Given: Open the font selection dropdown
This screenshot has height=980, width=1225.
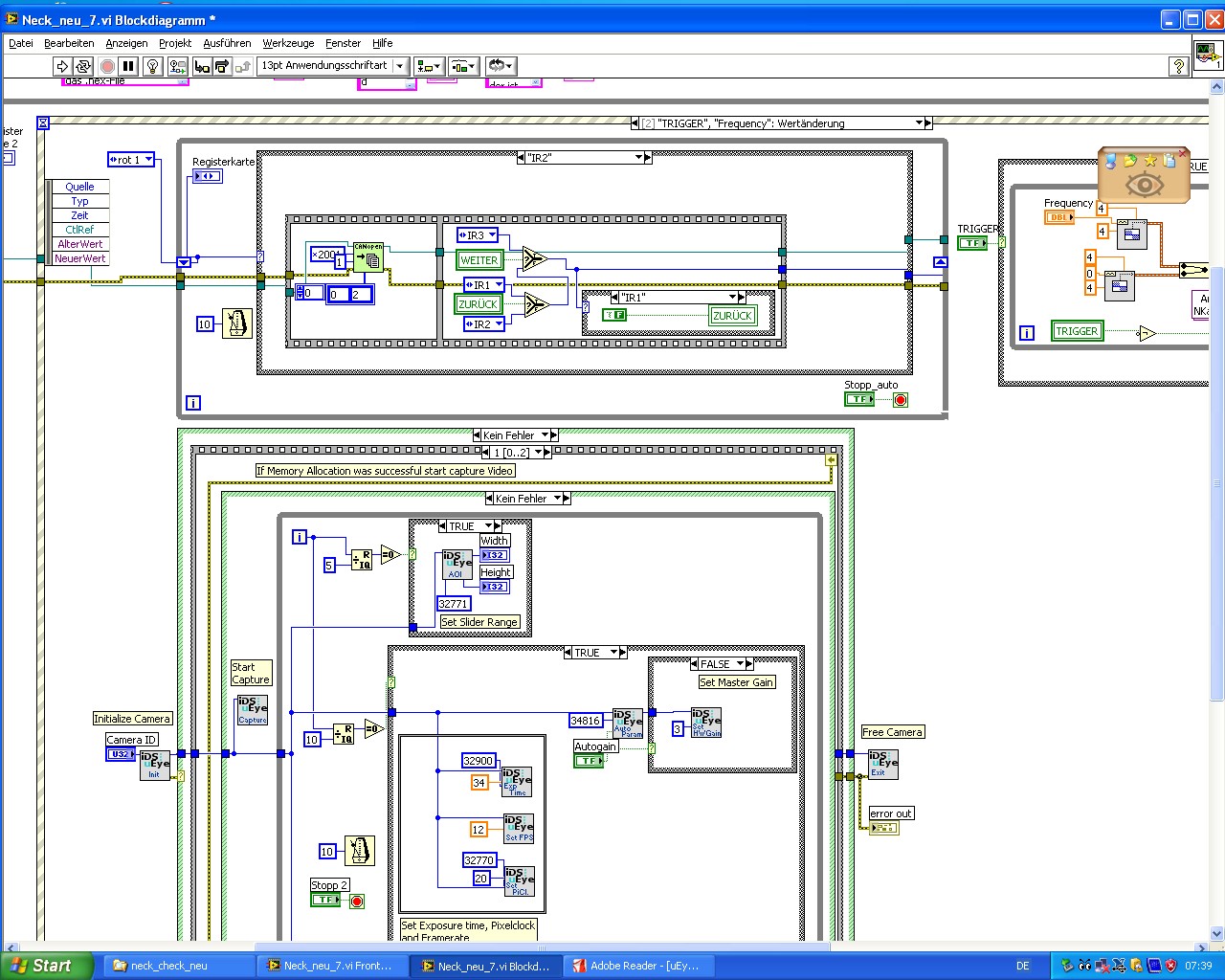Looking at the screenshot, I should point(333,66).
